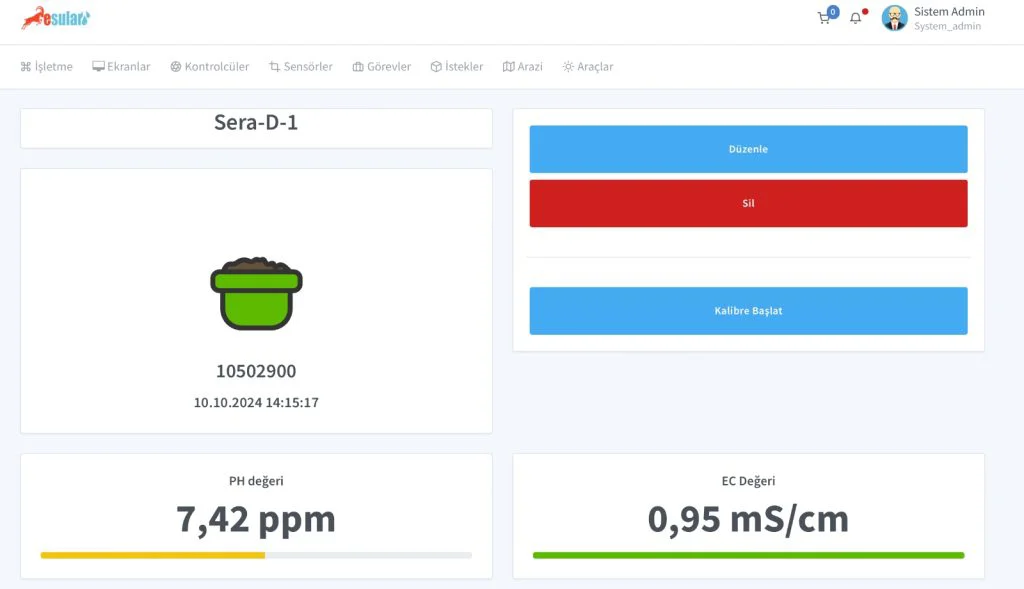1024x589 pixels.
Task: Open the notifications bell icon
Action: 855,18
